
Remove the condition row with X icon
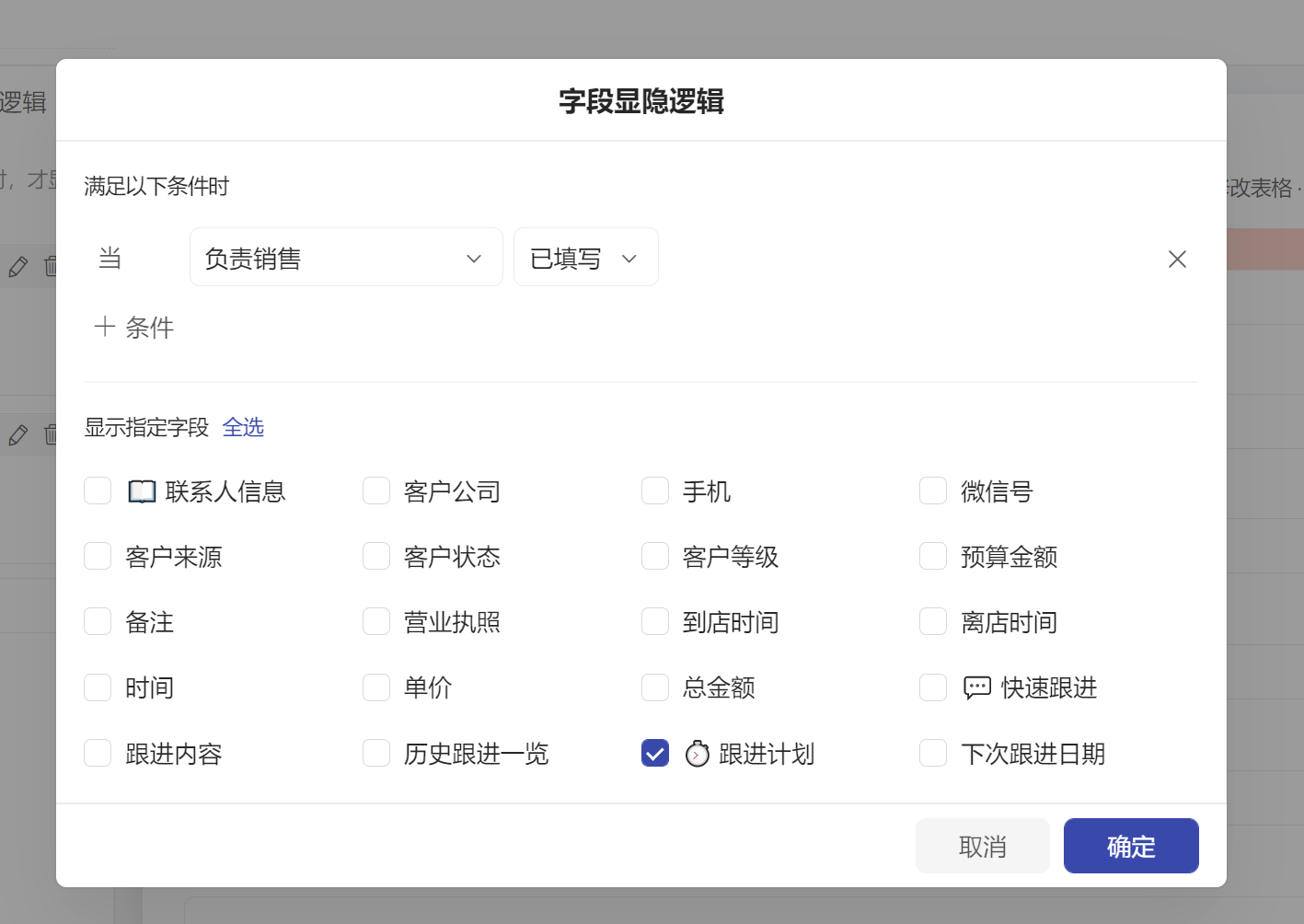(1177, 260)
